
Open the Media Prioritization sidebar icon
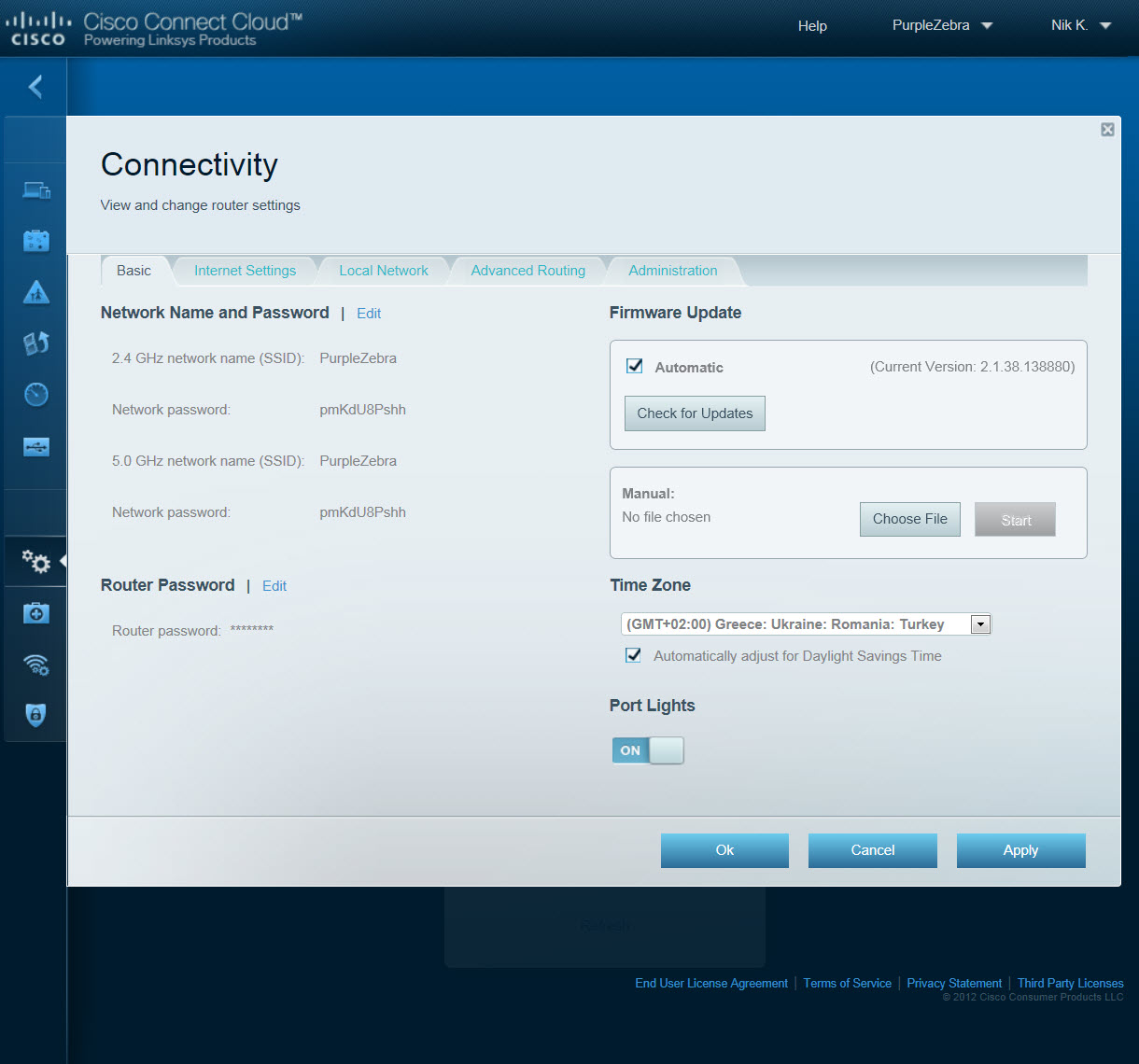click(36, 343)
